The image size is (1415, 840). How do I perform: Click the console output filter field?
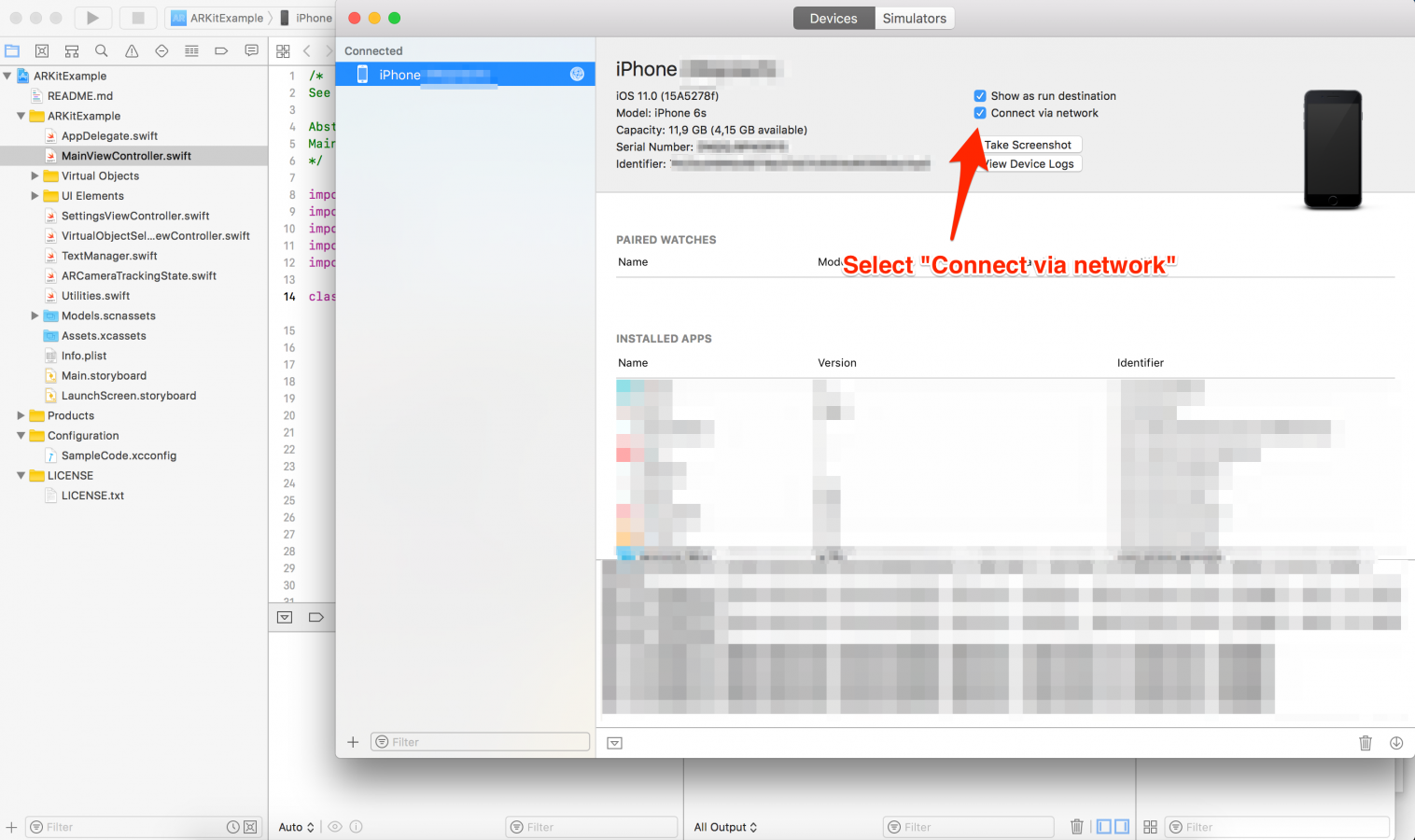click(x=968, y=827)
